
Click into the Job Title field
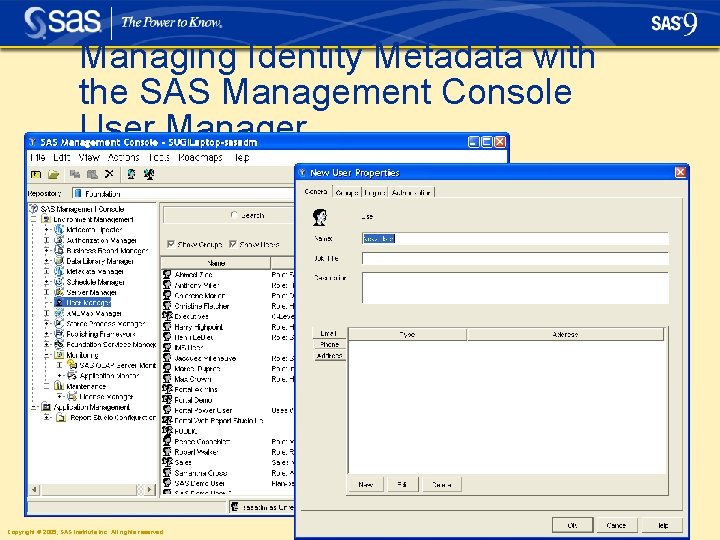coord(515,258)
